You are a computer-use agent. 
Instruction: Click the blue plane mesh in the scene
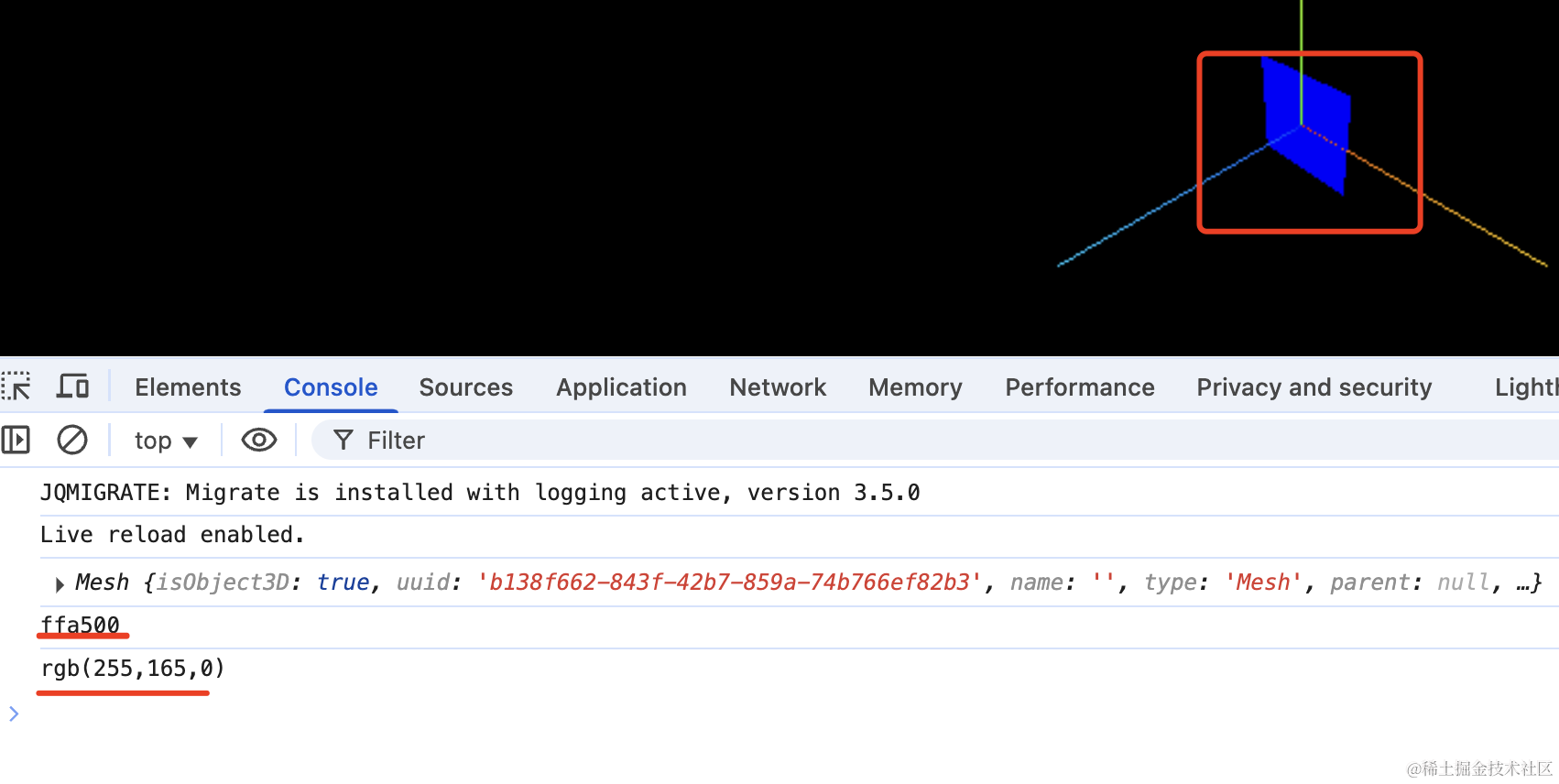point(1305,125)
